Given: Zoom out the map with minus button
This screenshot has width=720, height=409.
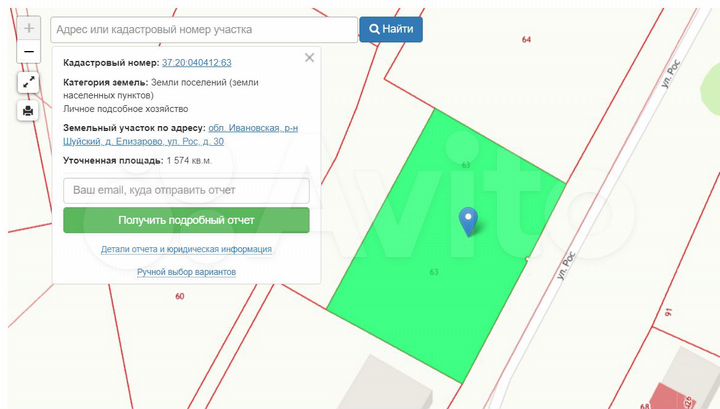Looking at the screenshot, I should (x=28, y=53).
